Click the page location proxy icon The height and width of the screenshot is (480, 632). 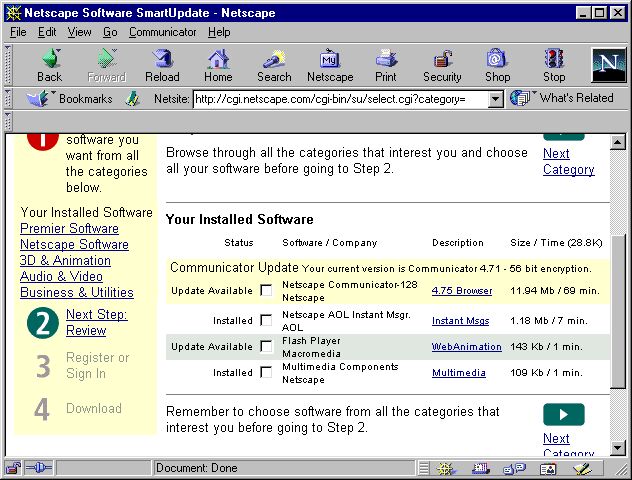[x=133, y=99]
